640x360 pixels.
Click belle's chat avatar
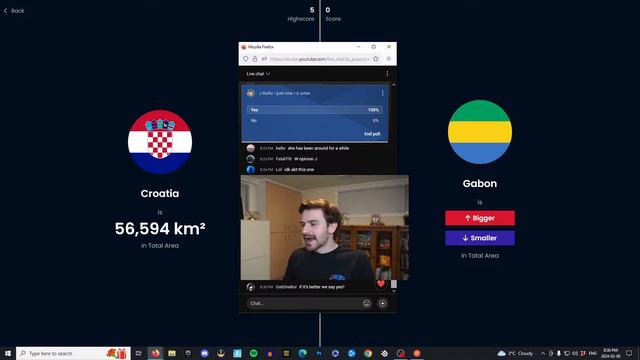251,148
